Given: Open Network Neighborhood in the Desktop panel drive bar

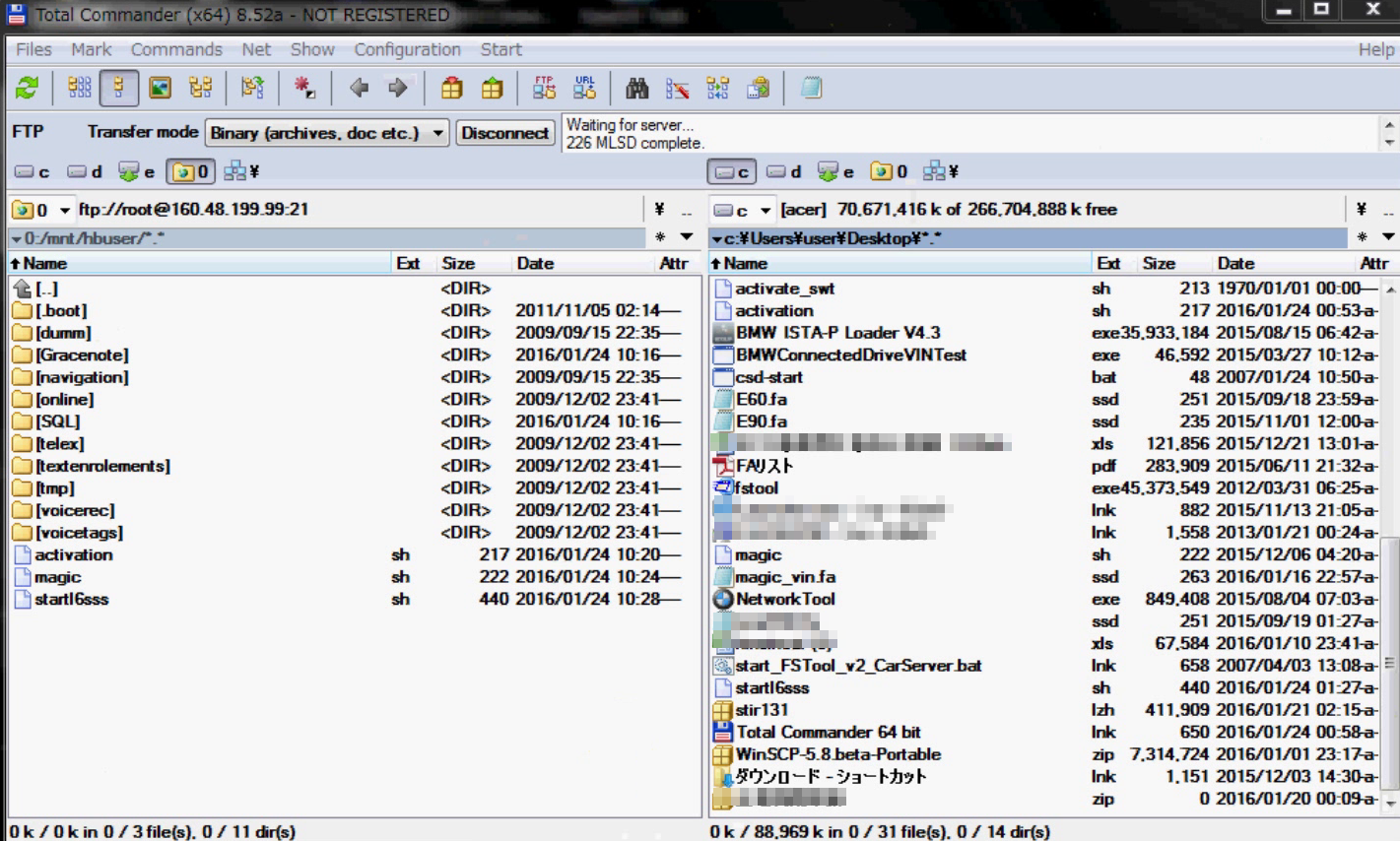Looking at the screenshot, I should pos(941,172).
